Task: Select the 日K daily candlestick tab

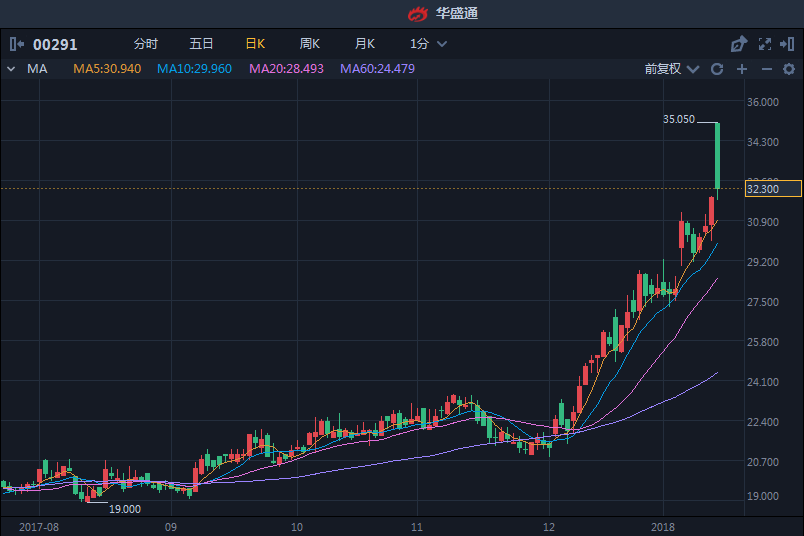Action: 255,44
